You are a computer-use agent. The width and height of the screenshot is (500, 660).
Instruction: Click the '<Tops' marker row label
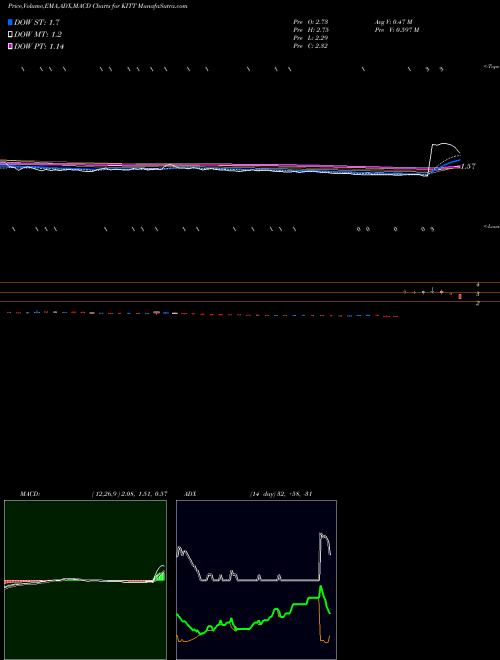491,66
